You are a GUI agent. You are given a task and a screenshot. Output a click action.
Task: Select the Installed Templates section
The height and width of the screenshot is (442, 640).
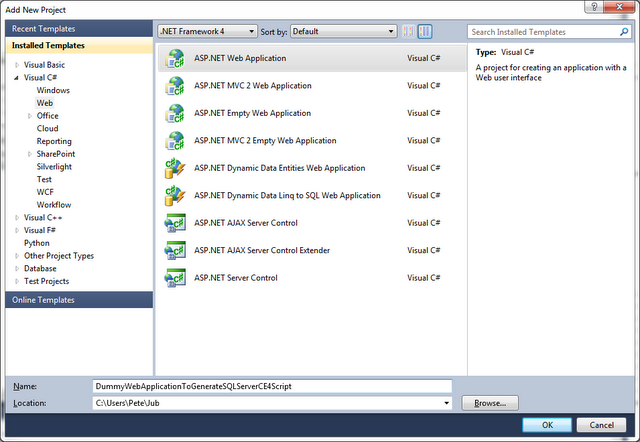click(x=79, y=45)
